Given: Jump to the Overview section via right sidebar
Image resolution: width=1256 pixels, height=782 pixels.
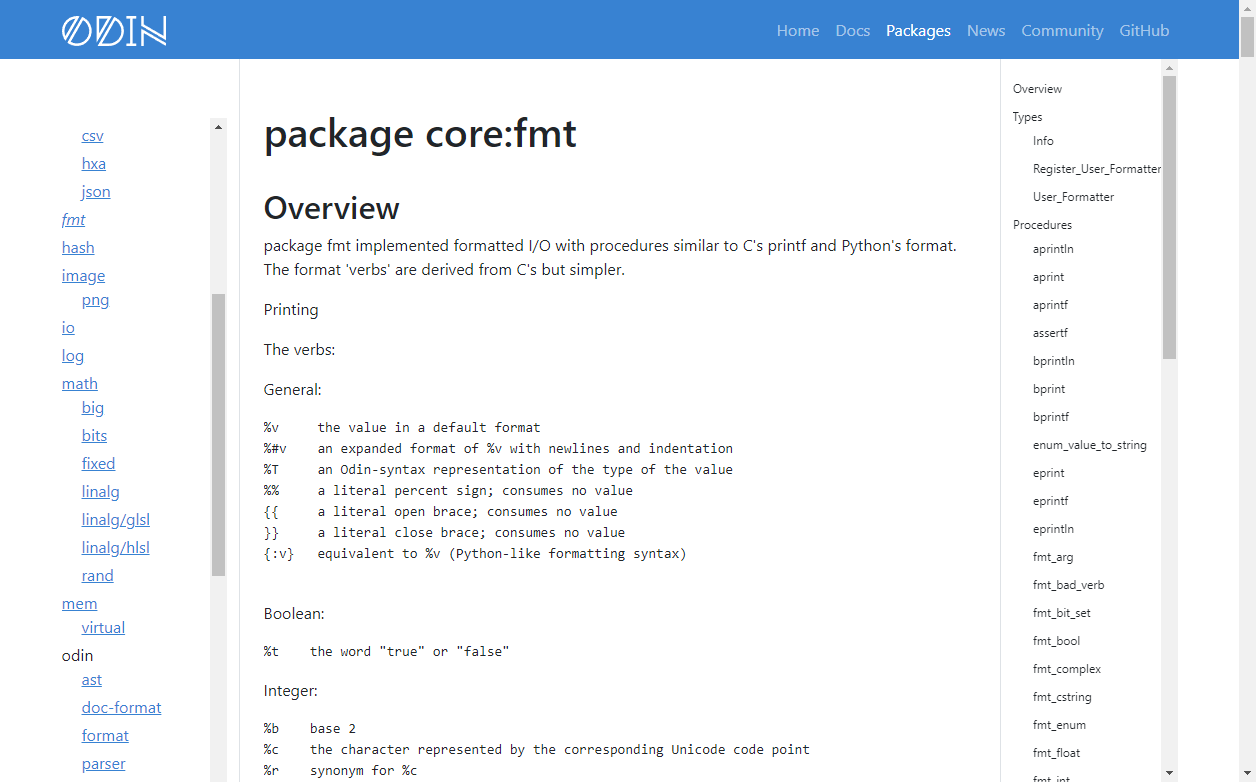Looking at the screenshot, I should coord(1037,88).
